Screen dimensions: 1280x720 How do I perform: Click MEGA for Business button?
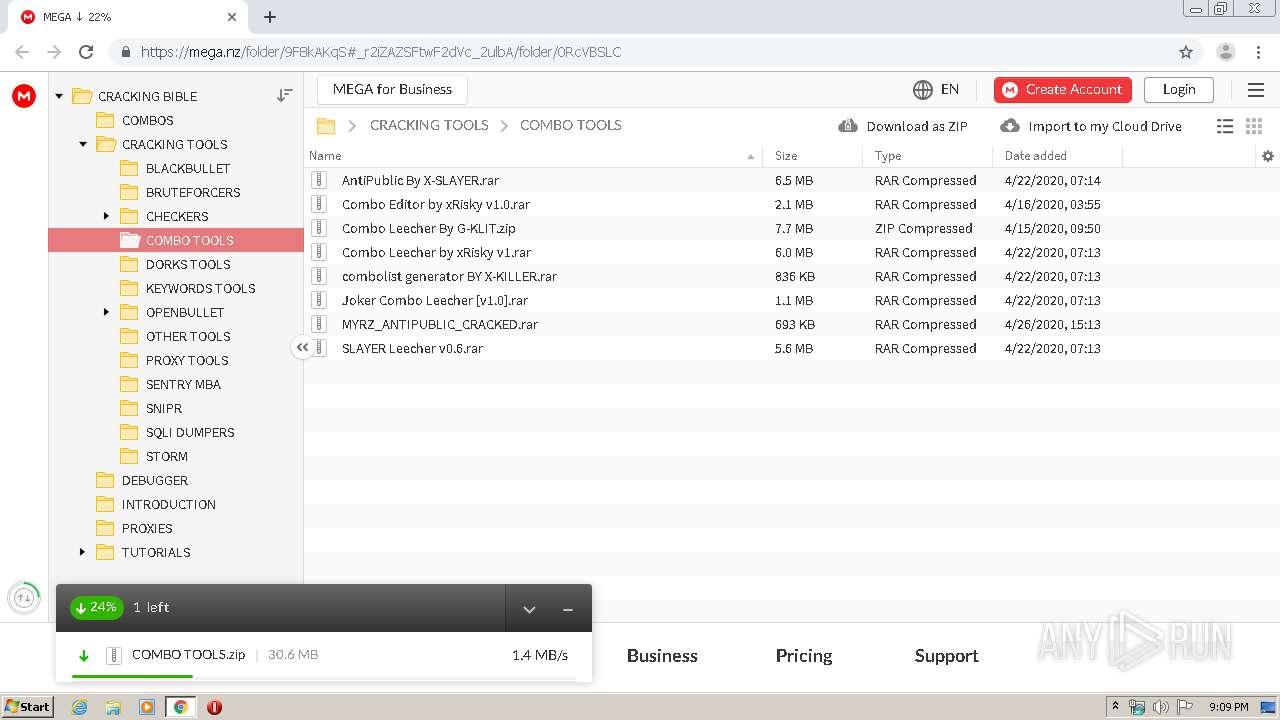[x=392, y=89]
